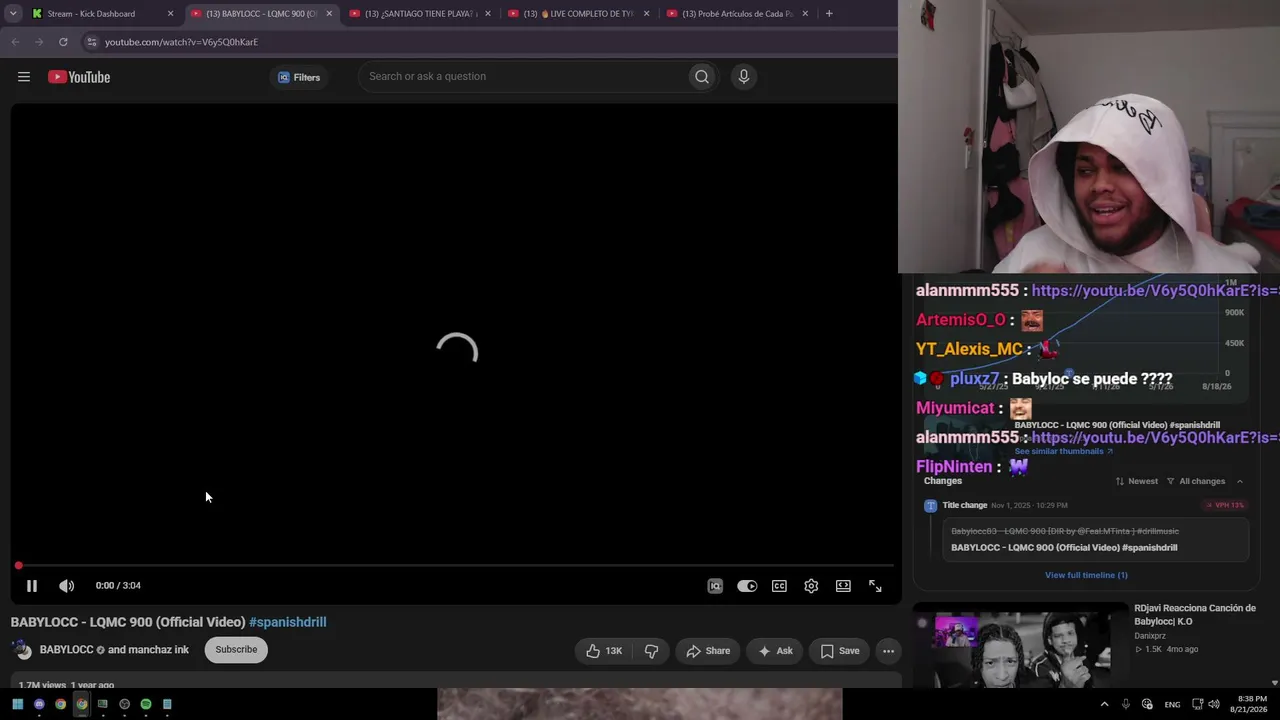Click the red video progress bar scrubber
The image size is (1280, 720).
(x=18, y=566)
